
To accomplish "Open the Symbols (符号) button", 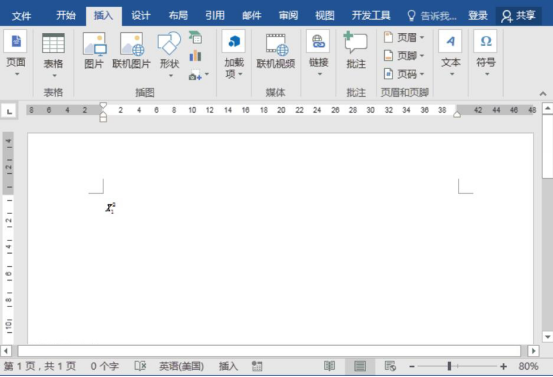I will [486, 54].
